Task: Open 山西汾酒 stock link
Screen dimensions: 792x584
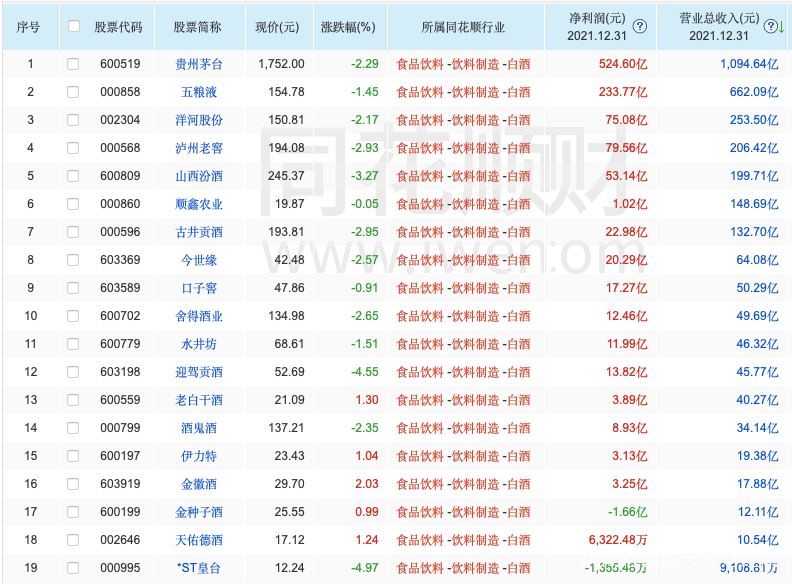Action: point(199,176)
